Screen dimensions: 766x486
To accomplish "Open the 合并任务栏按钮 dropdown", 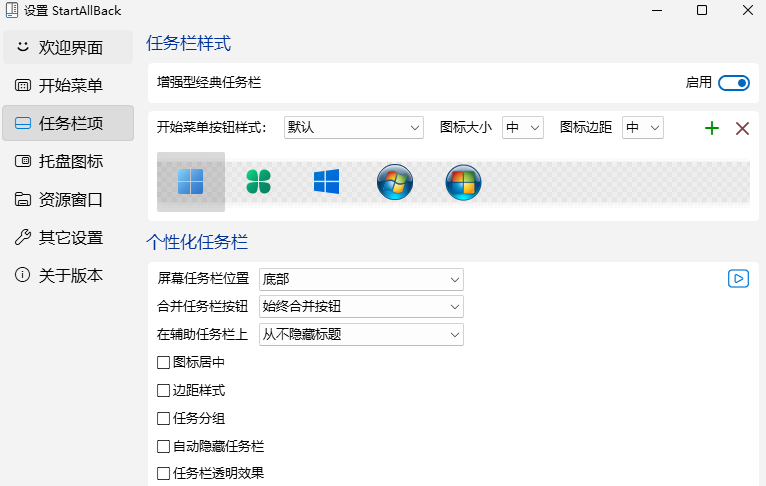I will pos(361,306).
